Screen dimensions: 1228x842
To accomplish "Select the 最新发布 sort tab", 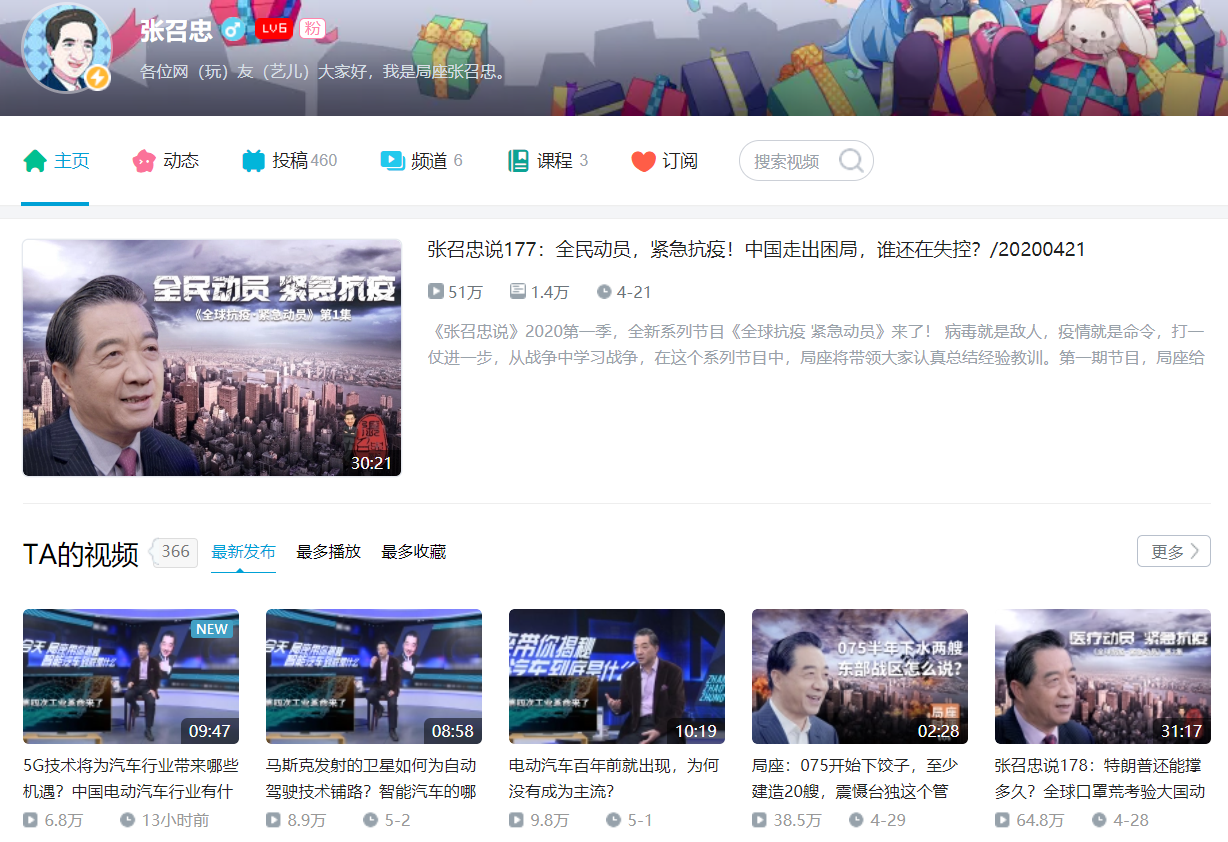I will coord(243,550).
